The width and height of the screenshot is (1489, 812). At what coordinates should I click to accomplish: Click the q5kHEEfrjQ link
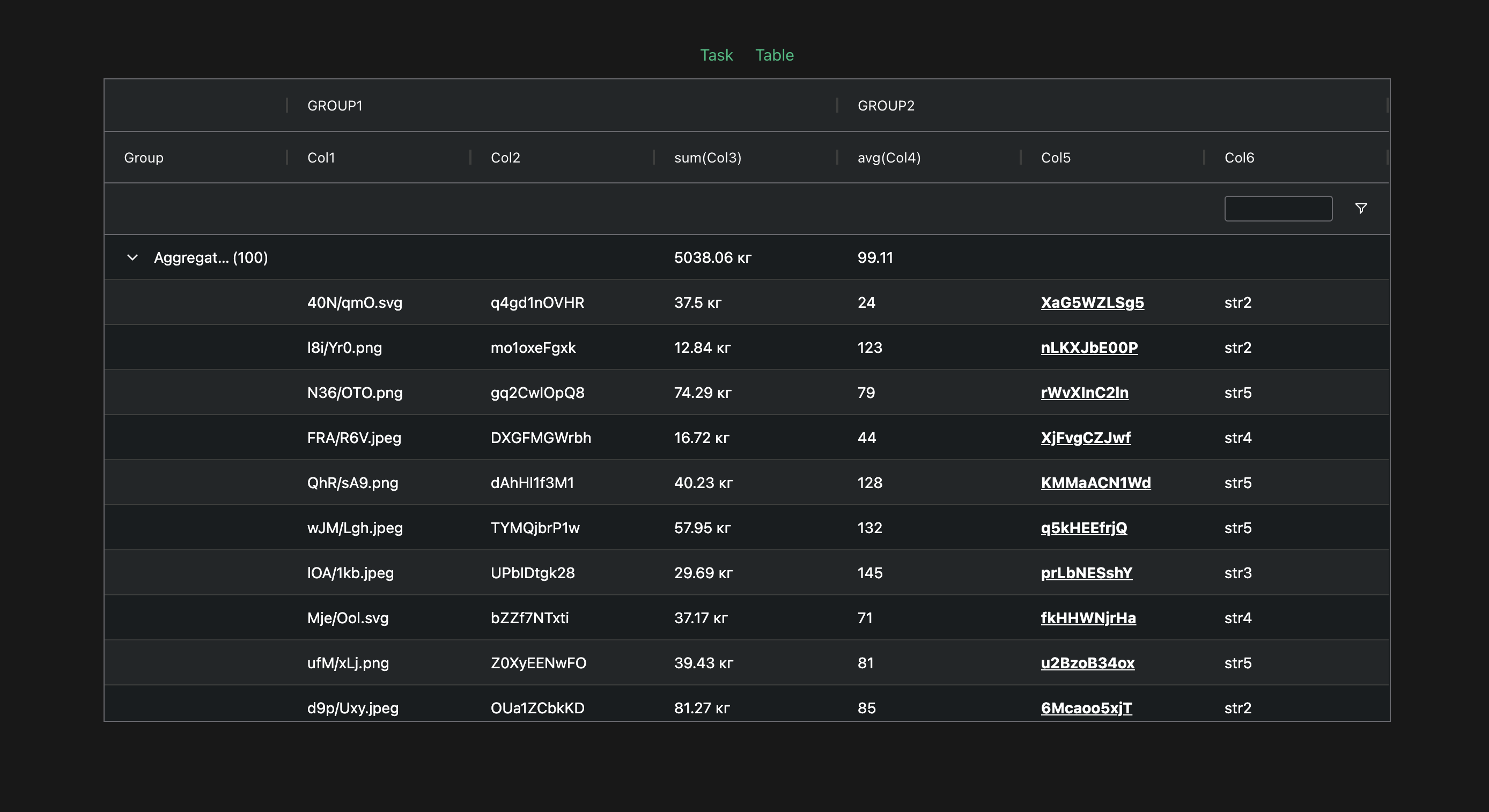tap(1083, 528)
